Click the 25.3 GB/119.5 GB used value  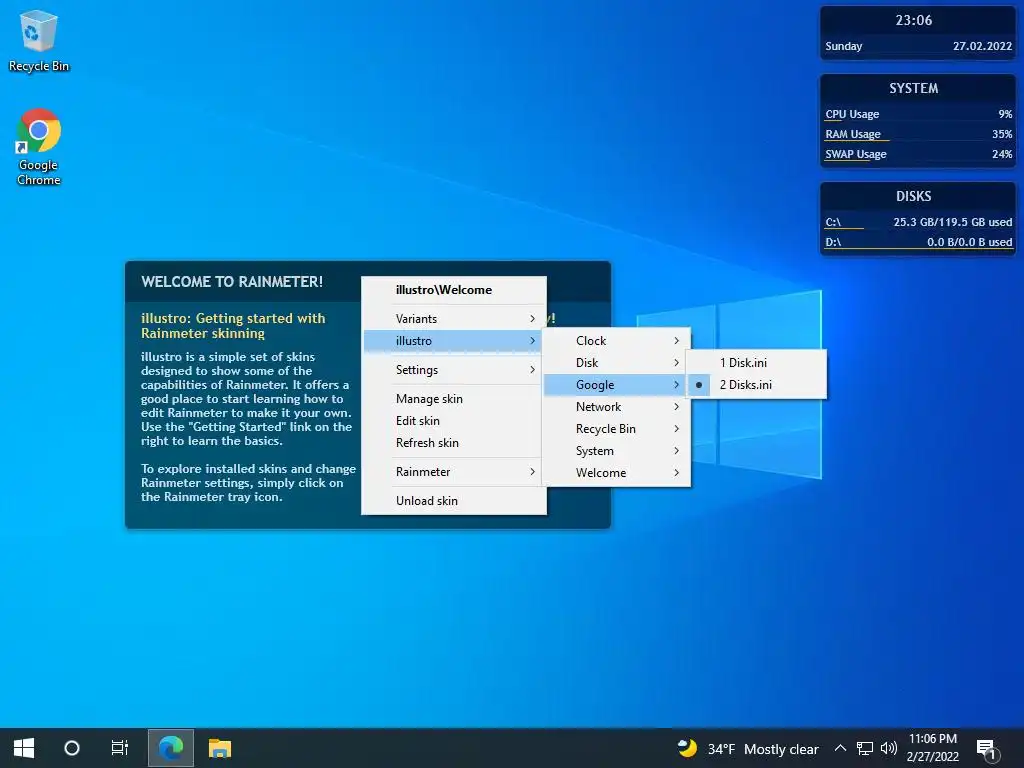953,222
